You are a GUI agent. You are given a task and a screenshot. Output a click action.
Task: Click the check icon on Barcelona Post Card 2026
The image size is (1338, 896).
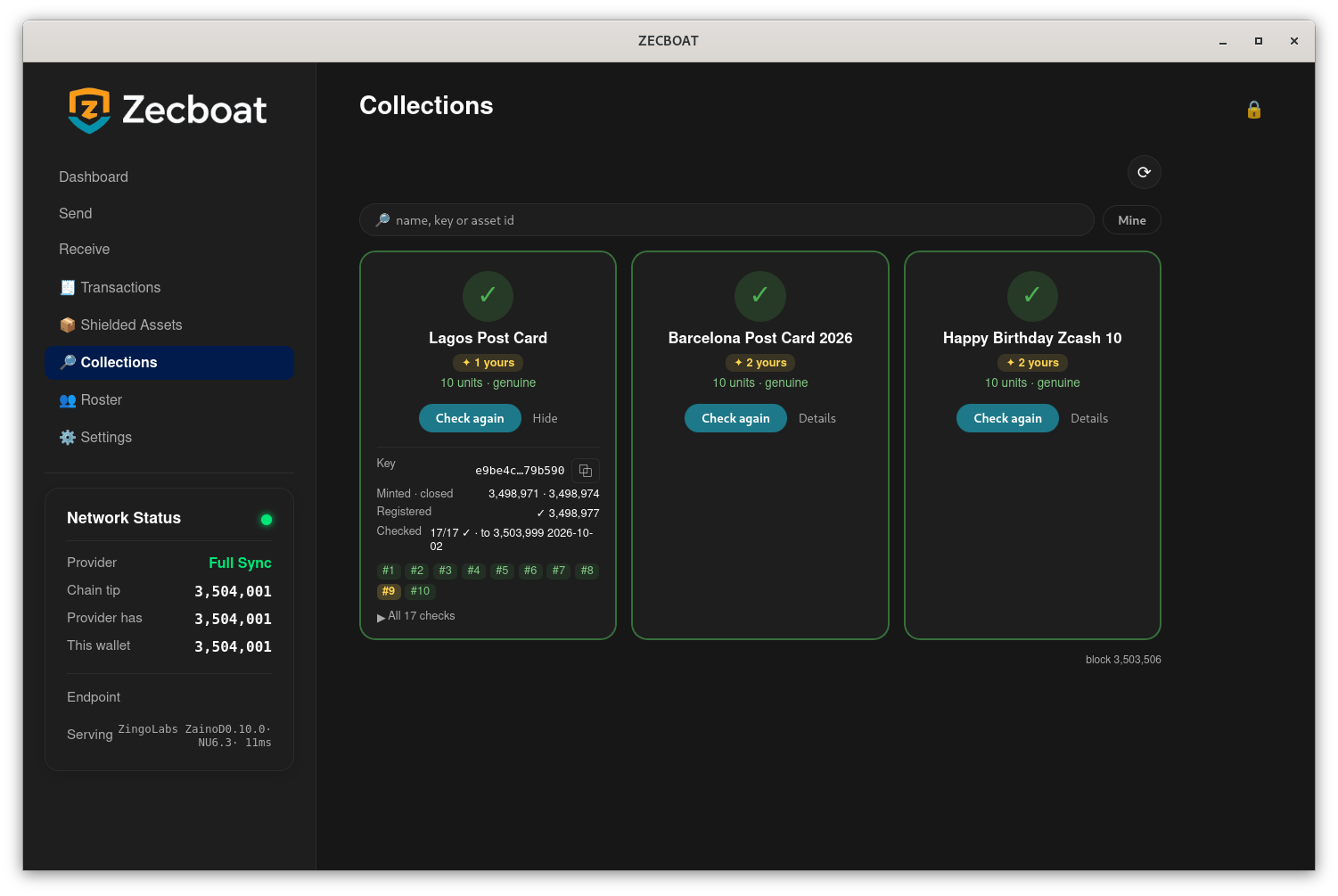pyautogui.click(x=759, y=295)
